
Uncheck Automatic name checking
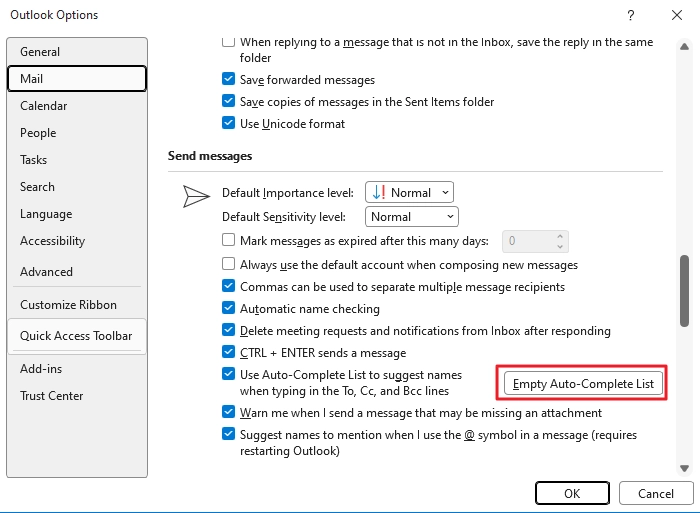pos(228,308)
